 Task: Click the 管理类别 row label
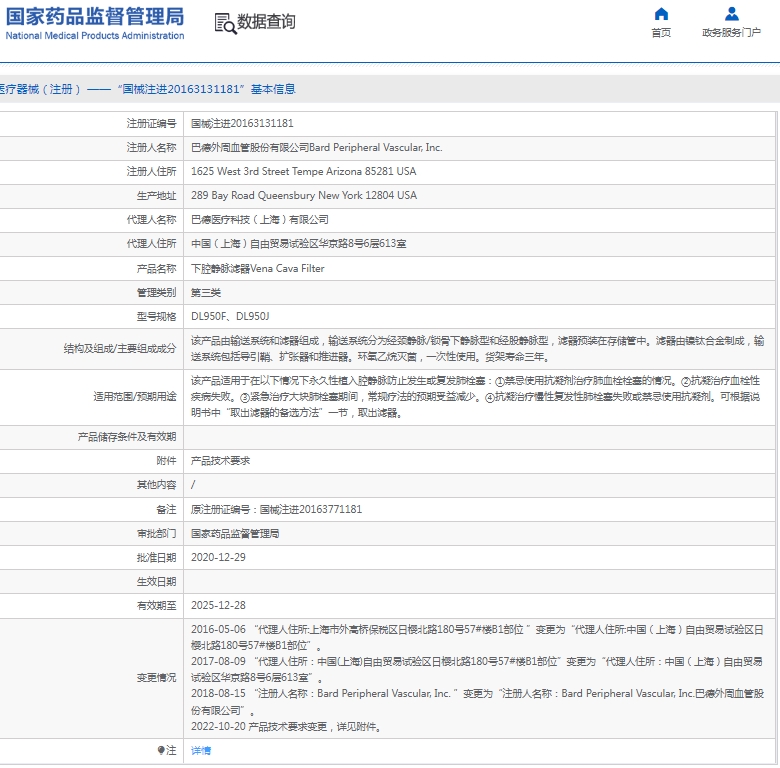coord(156,292)
